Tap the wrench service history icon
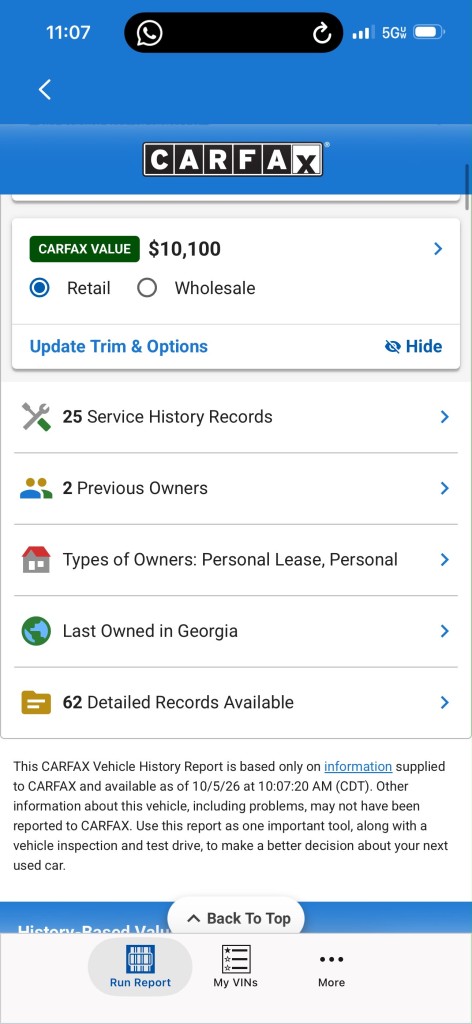 pos(36,417)
